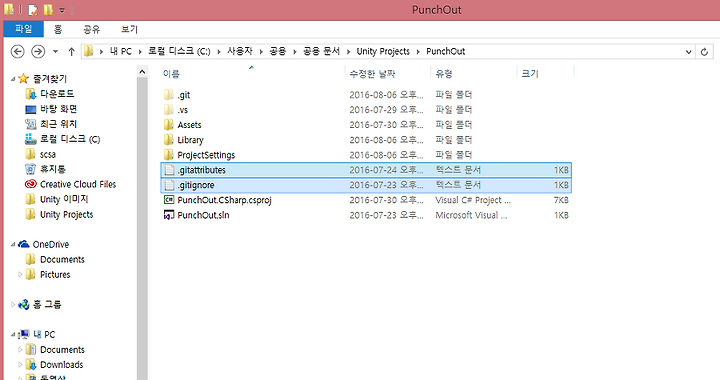The width and height of the screenshot is (720, 380).
Task: Open Unity Projects folder in favorites sidebar
Action: tap(66, 214)
